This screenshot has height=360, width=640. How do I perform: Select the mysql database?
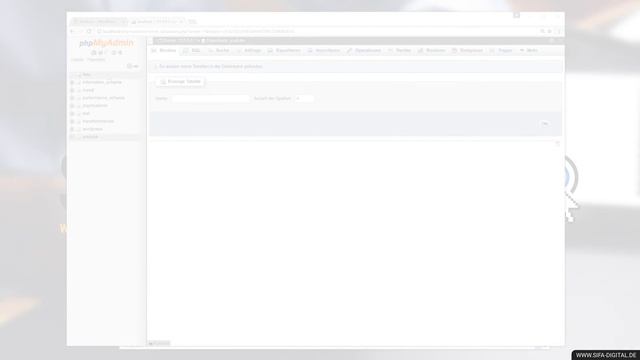pos(88,90)
